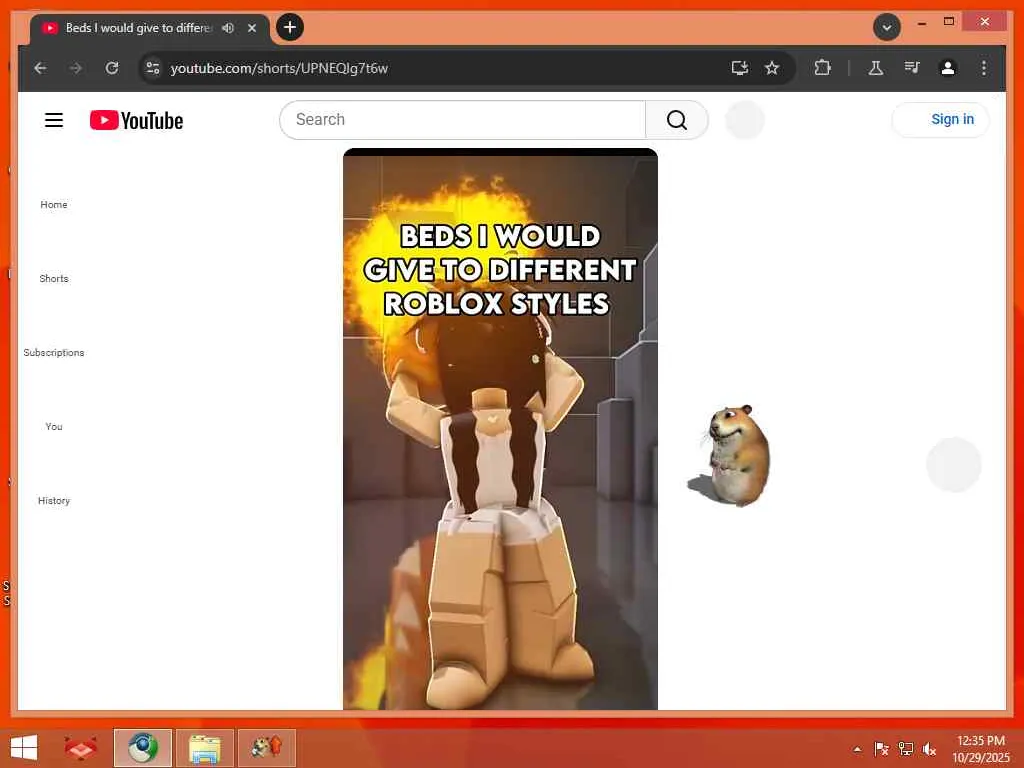1024x768 pixels.
Task: Close the 'Beds I would give' tab
Action: point(252,28)
